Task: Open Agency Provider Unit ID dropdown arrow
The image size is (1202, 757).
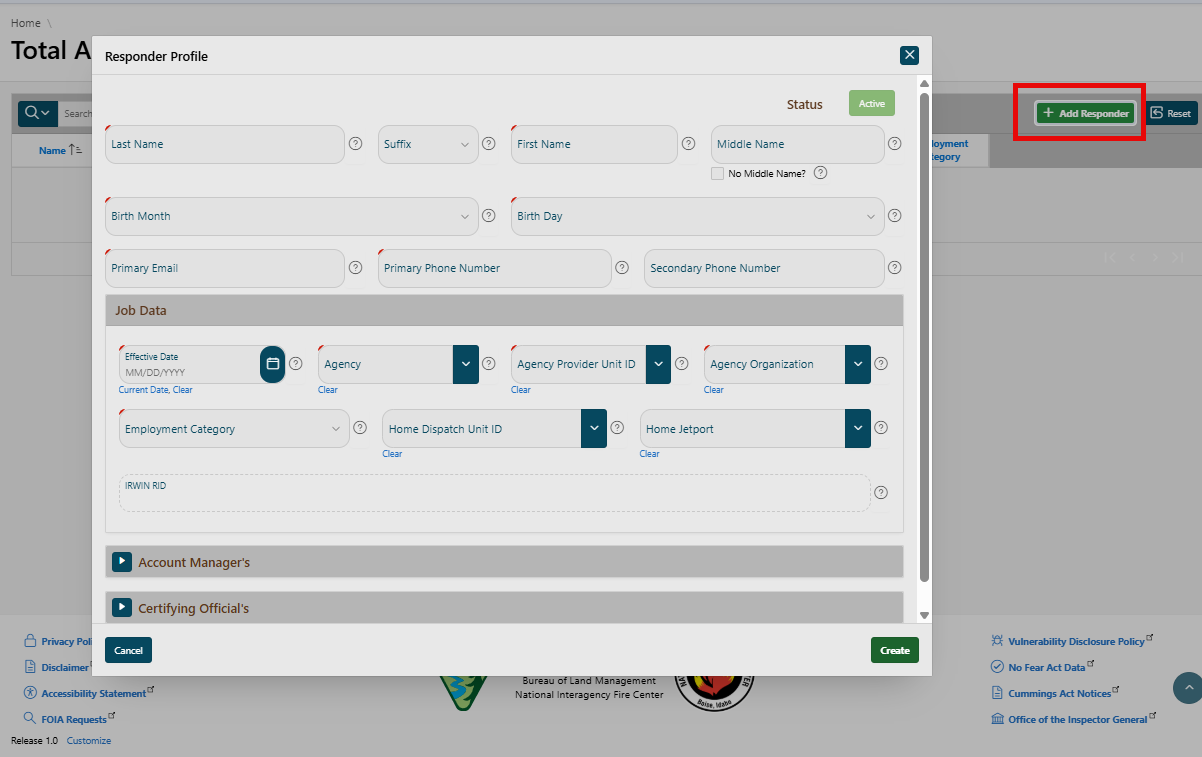Action: (658, 364)
